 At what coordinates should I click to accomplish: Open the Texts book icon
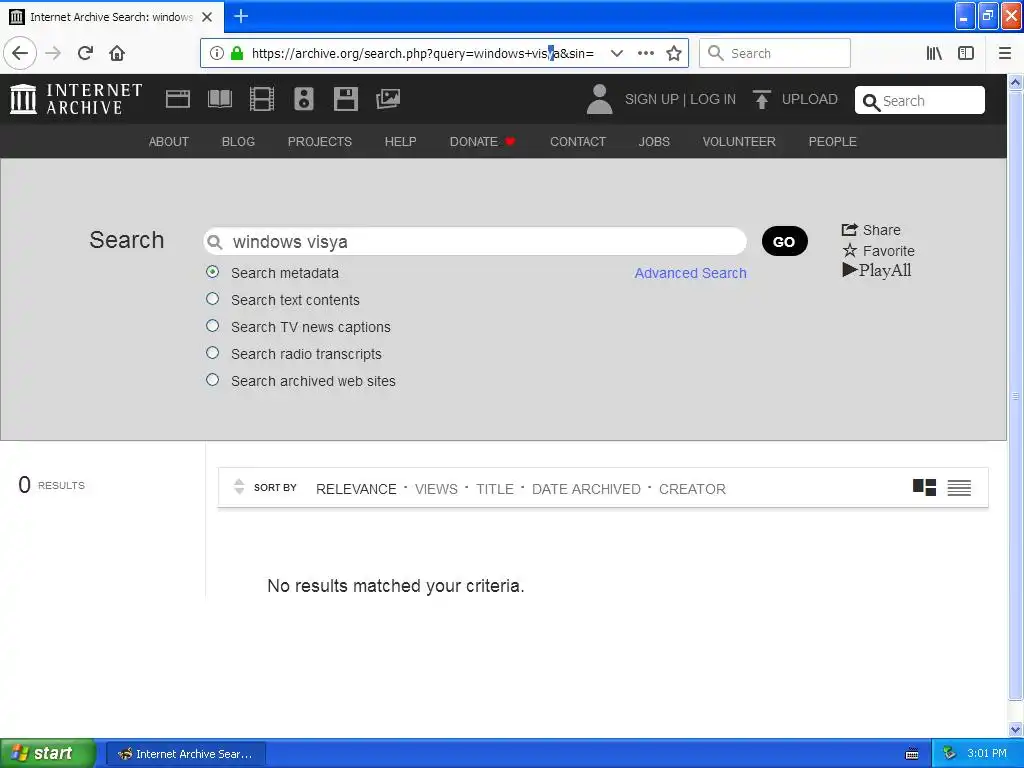tap(219, 99)
